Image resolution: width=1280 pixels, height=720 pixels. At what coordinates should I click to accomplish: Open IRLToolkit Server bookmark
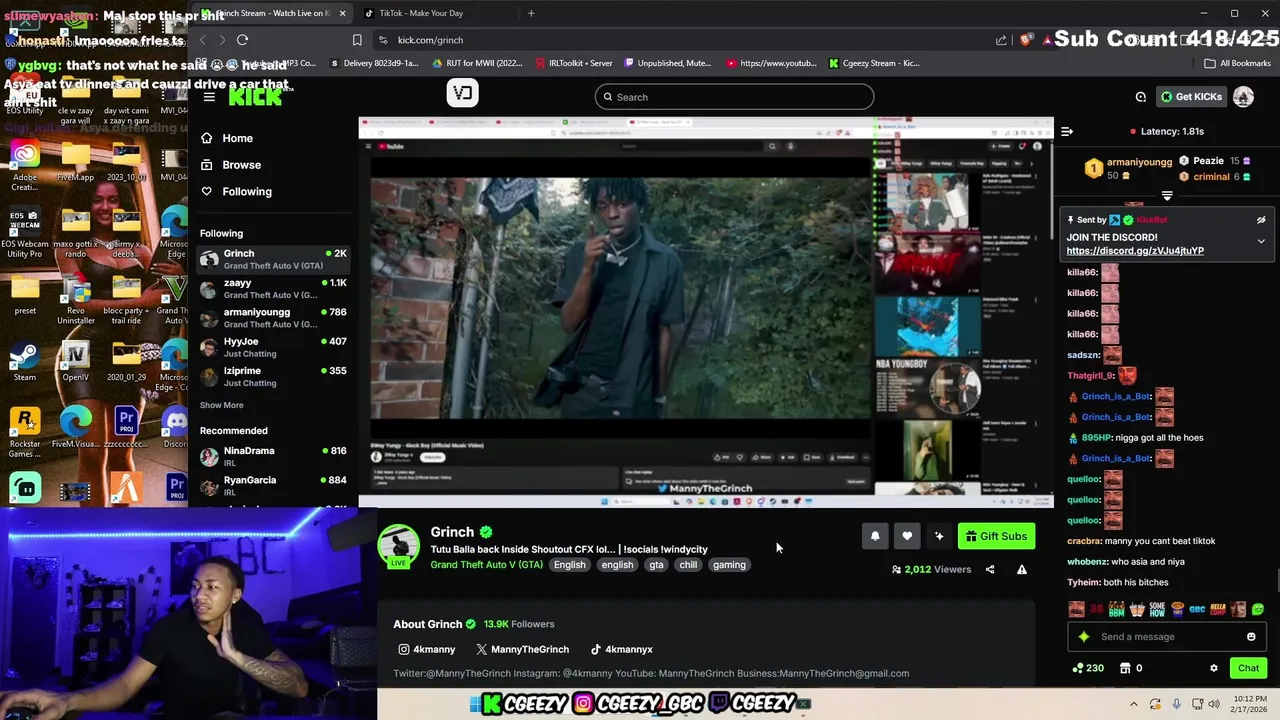[573, 63]
